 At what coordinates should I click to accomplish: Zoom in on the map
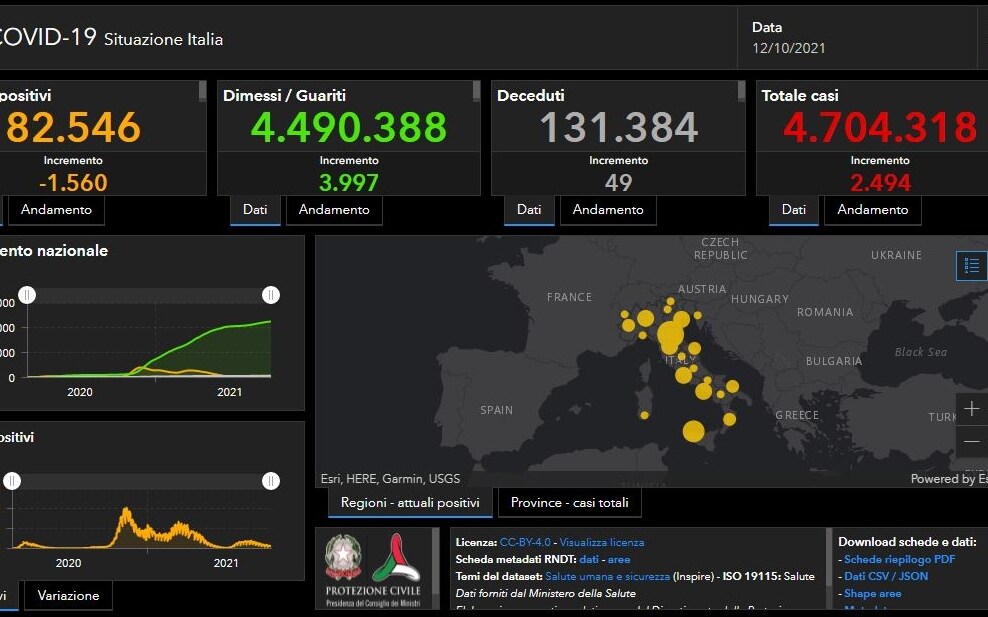click(971, 409)
